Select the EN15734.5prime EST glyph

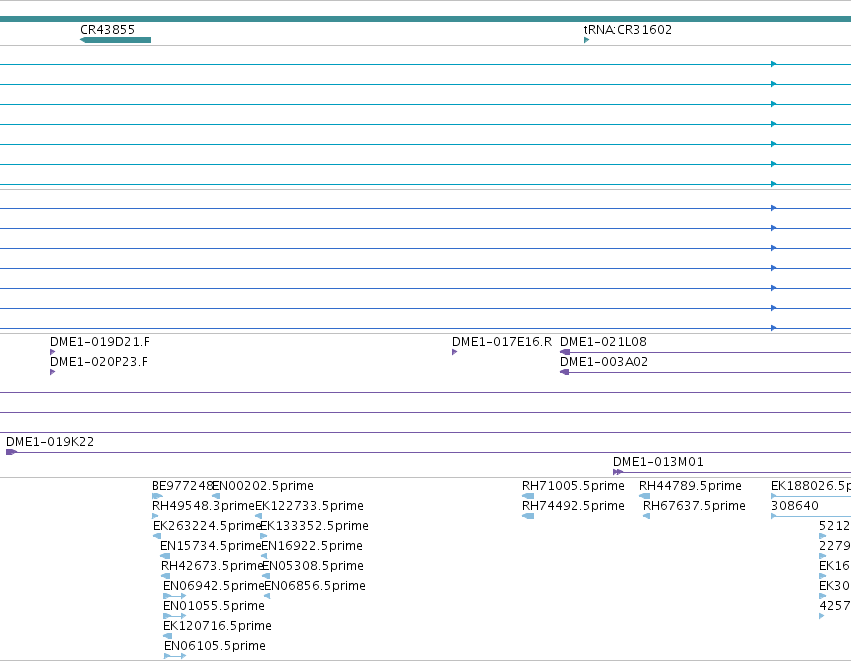pyautogui.click(x=165, y=556)
